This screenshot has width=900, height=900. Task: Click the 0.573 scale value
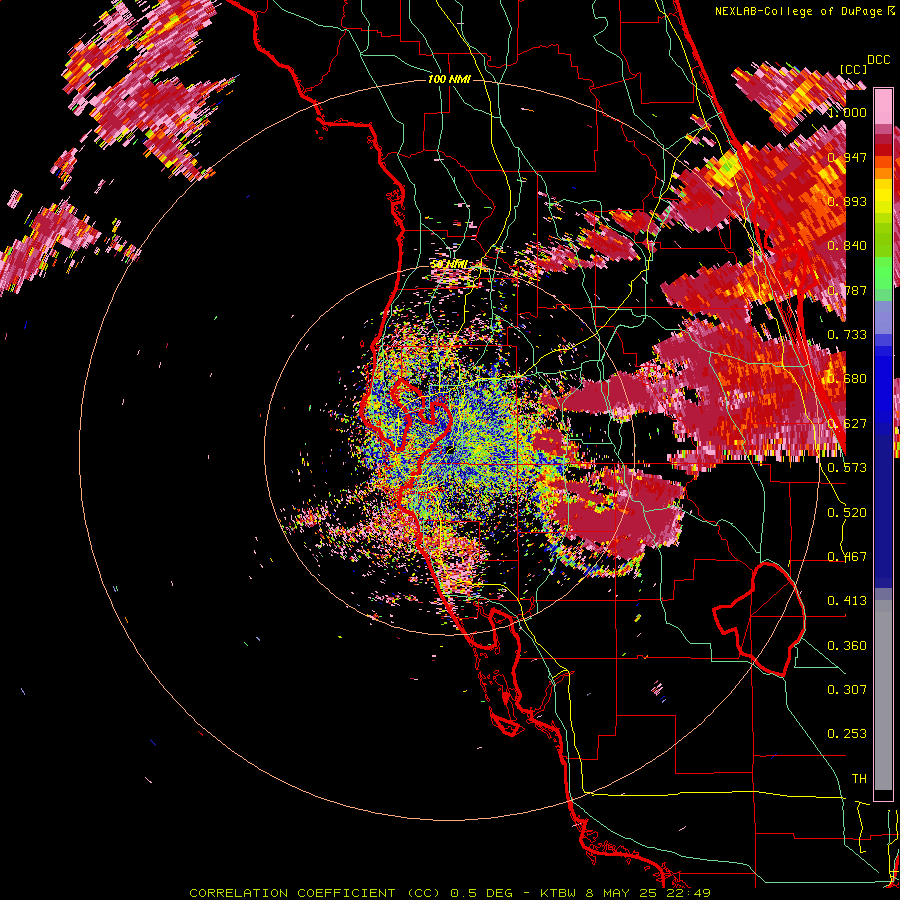[x=847, y=468]
